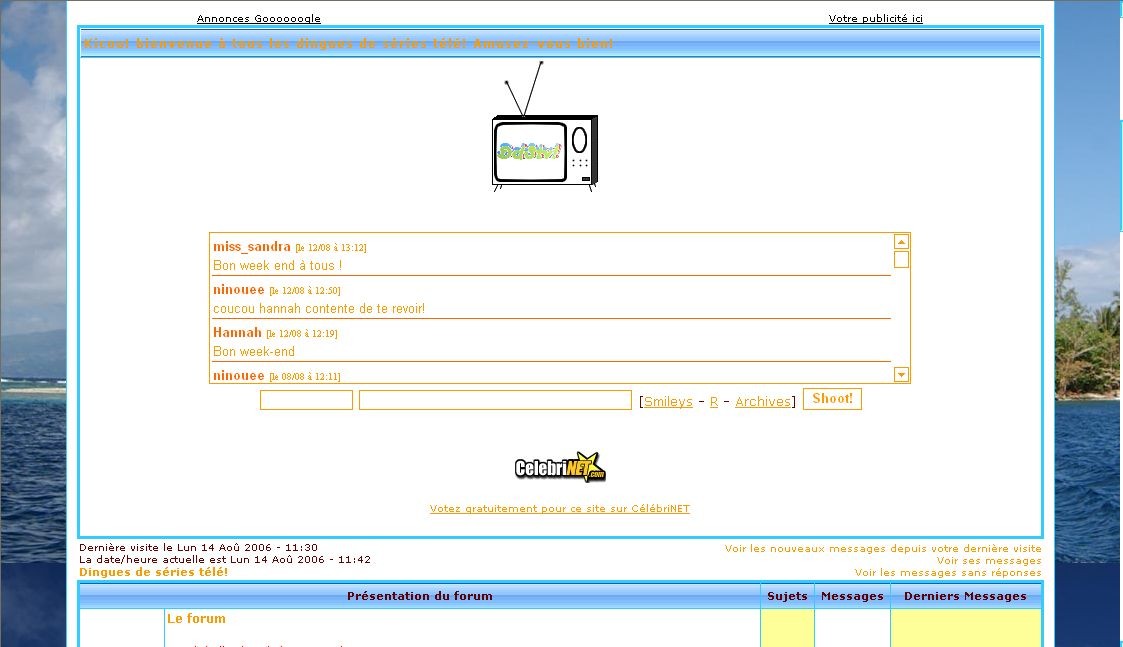Image resolution: width=1123 pixels, height=647 pixels.
Task: Click 'coucou hannah contente de te revoir!' message
Action: coord(319,309)
